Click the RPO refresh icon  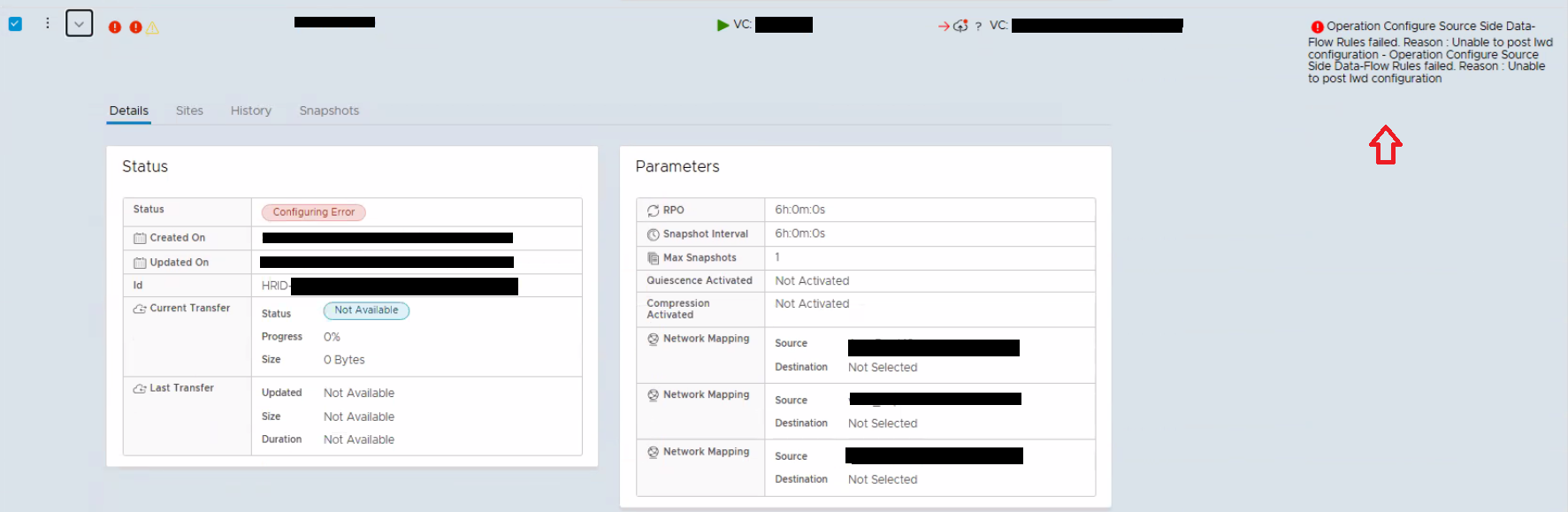coord(653,210)
